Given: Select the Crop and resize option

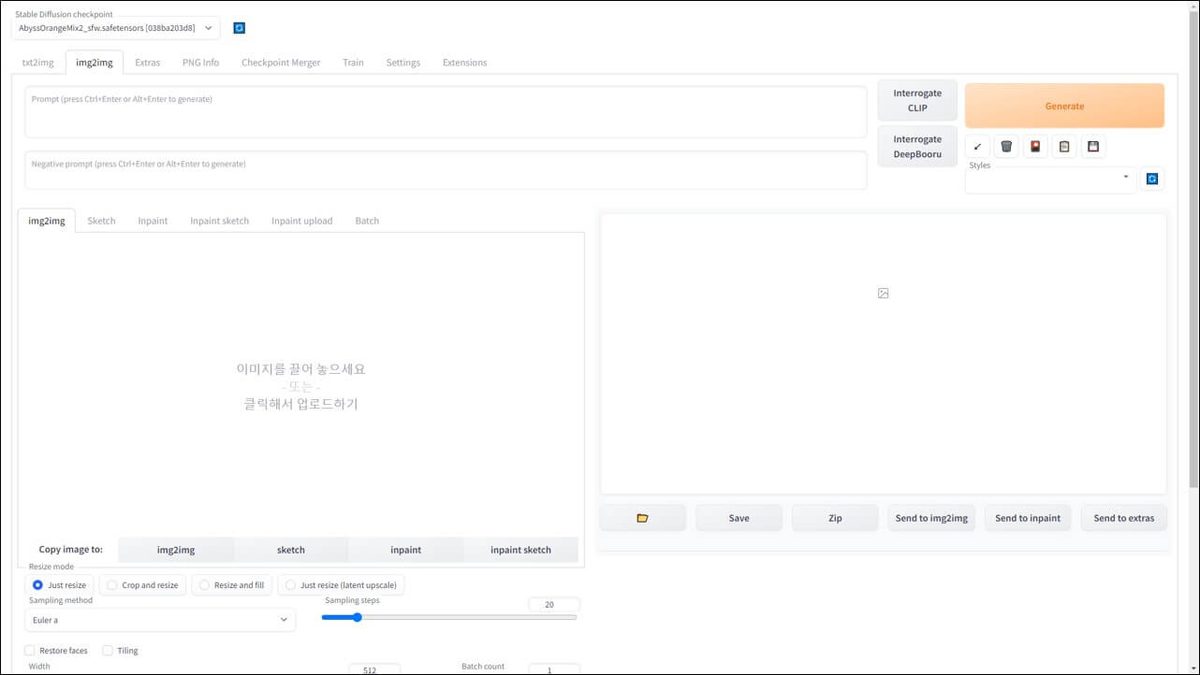Looking at the screenshot, I should point(143,585).
